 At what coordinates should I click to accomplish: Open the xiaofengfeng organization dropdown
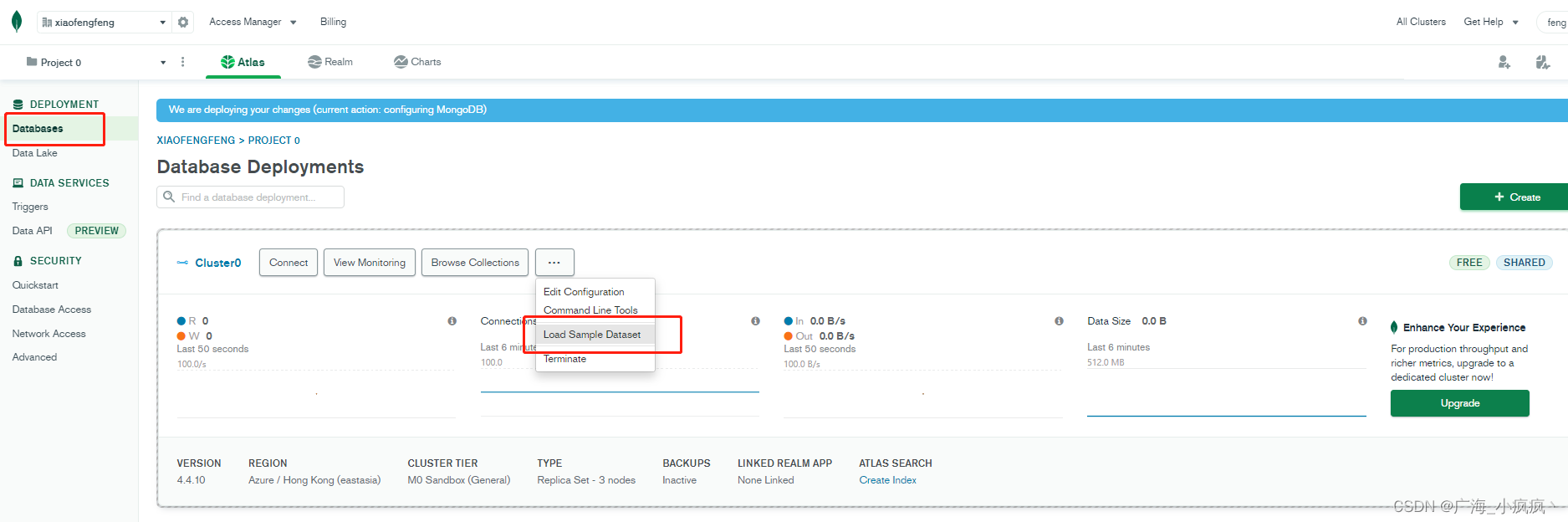[105, 23]
